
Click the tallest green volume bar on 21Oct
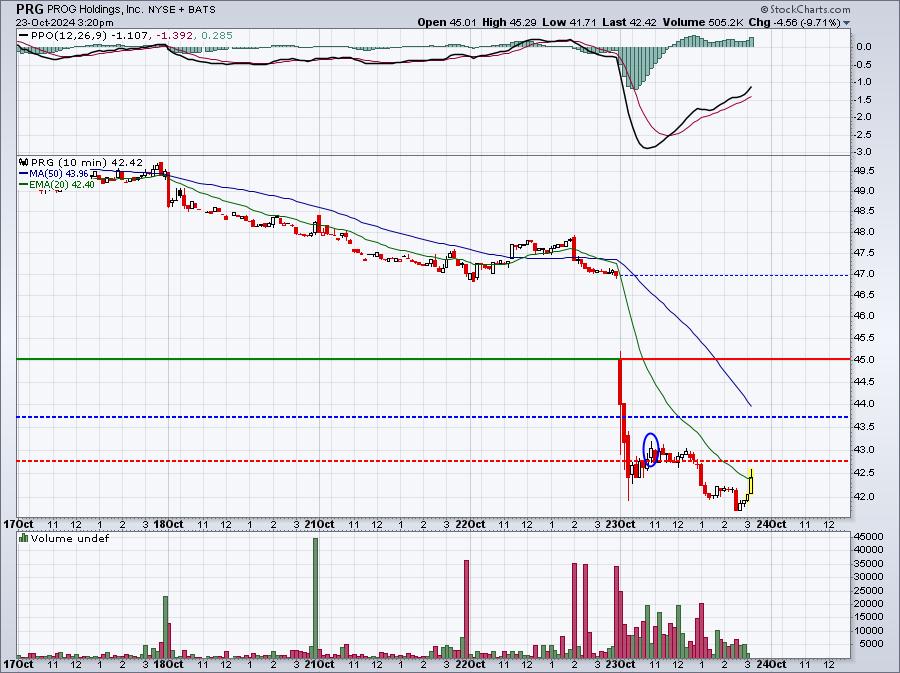point(315,598)
